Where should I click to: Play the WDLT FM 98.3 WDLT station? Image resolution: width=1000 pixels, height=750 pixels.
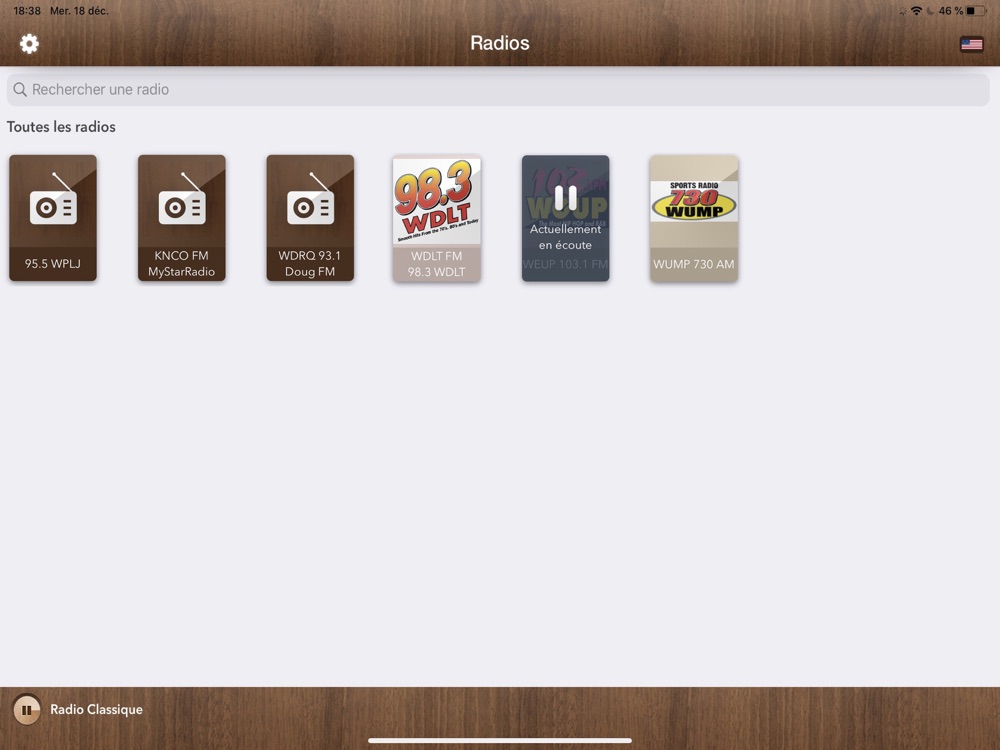coord(437,218)
